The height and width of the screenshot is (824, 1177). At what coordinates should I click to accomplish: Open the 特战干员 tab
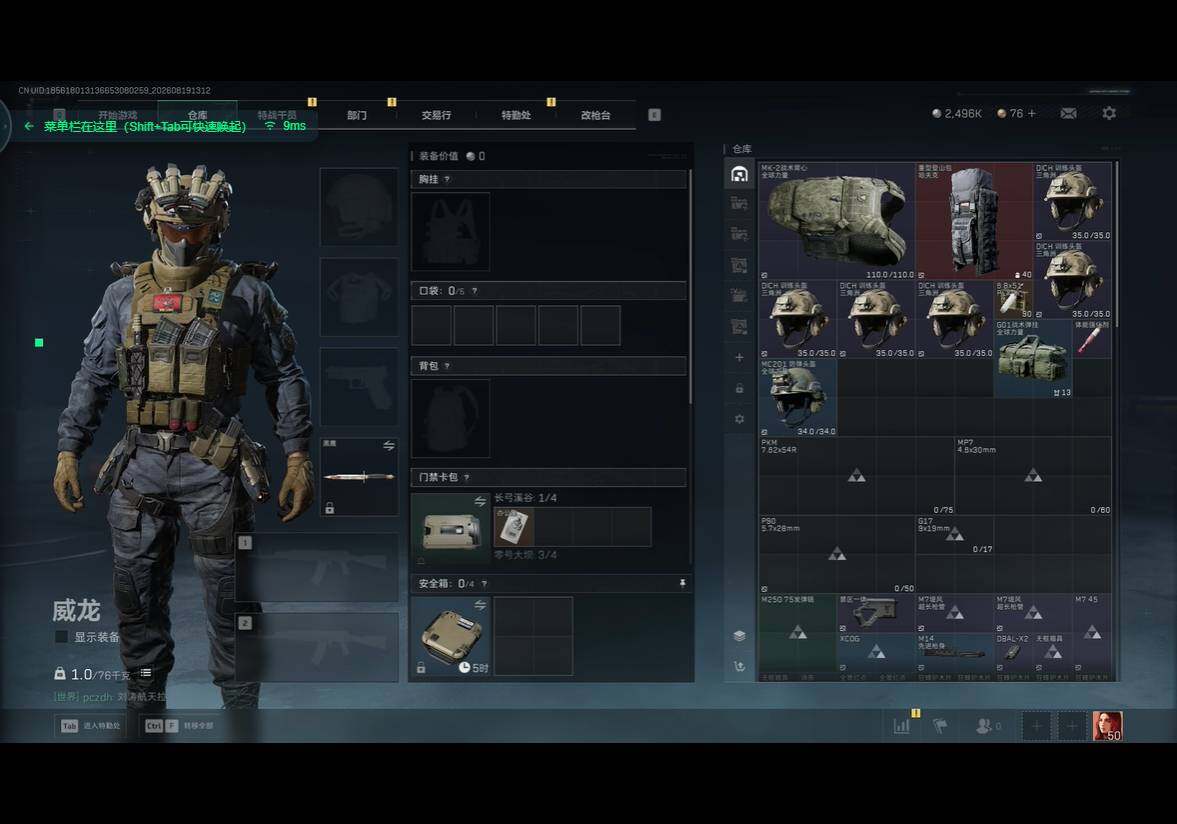click(x=277, y=115)
